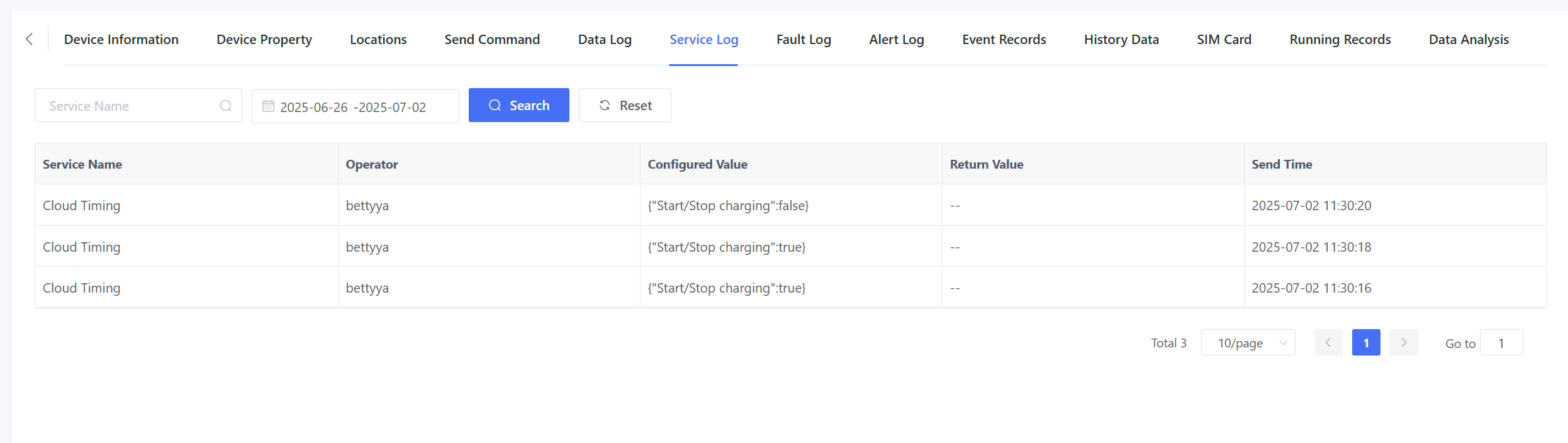Screen dimensions: 1568x443
Task: Go to the previous page arrow
Action: point(1328,343)
